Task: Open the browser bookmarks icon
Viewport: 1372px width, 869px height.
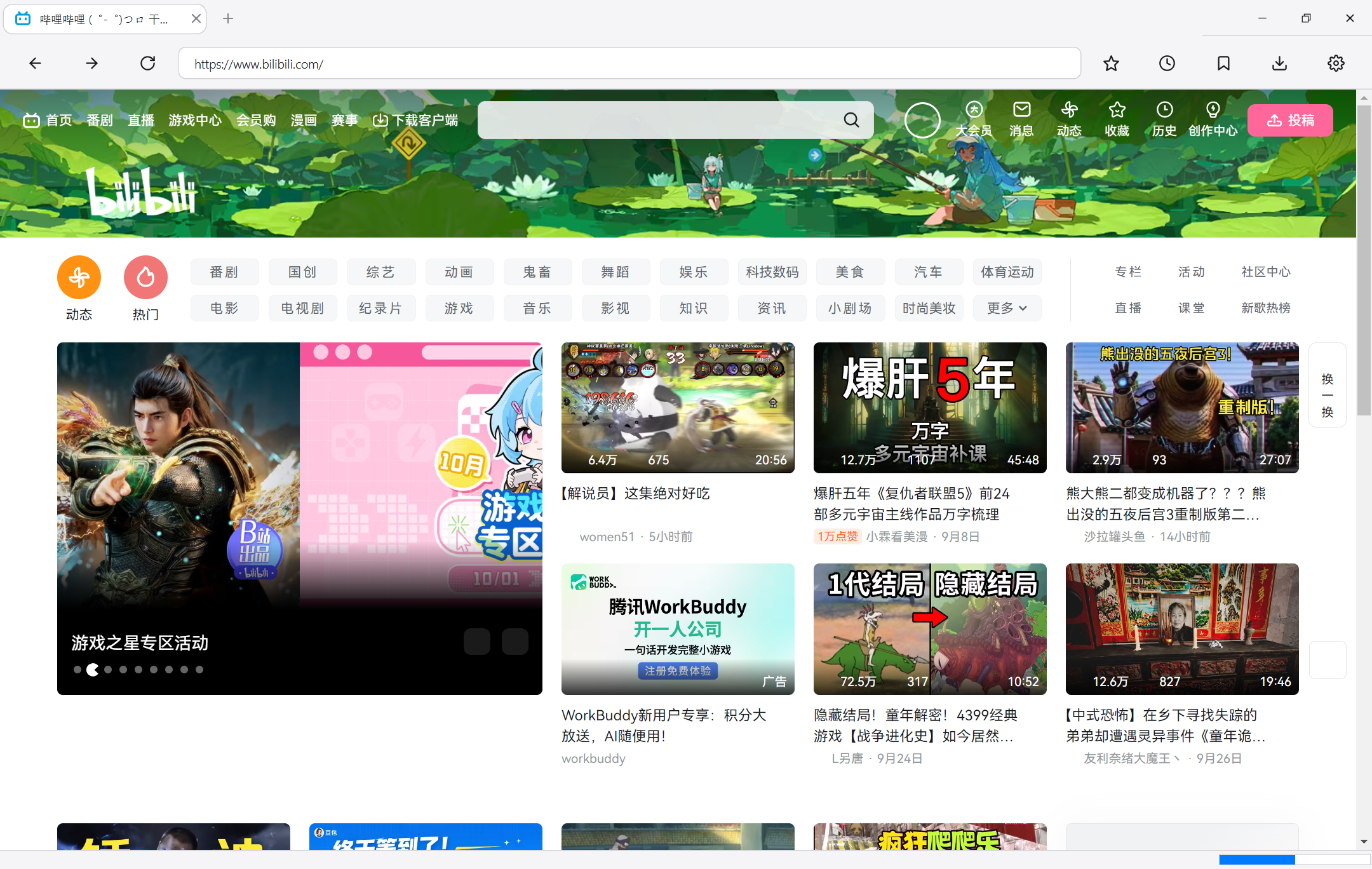Action: tap(1223, 63)
